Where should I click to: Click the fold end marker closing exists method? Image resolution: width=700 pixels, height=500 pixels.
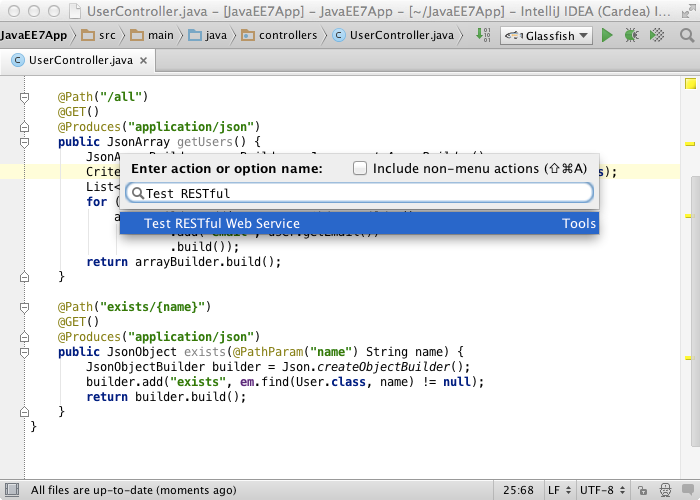(25, 412)
